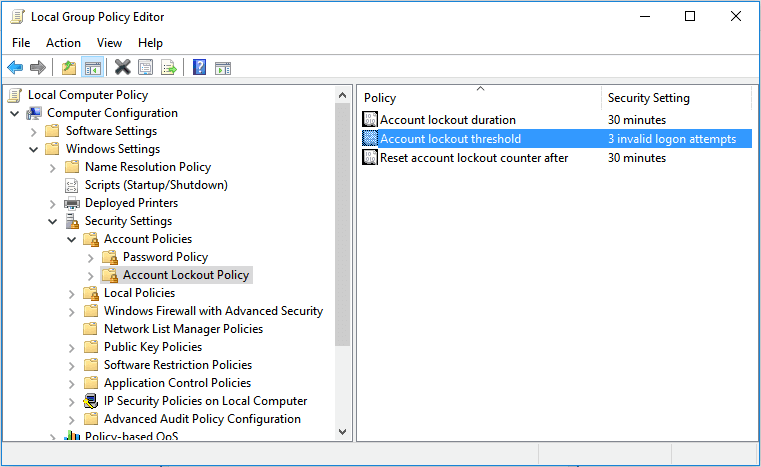The width and height of the screenshot is (761, 467).
Task: Open Properties via the toolbar icon
Action: (146, 67)
